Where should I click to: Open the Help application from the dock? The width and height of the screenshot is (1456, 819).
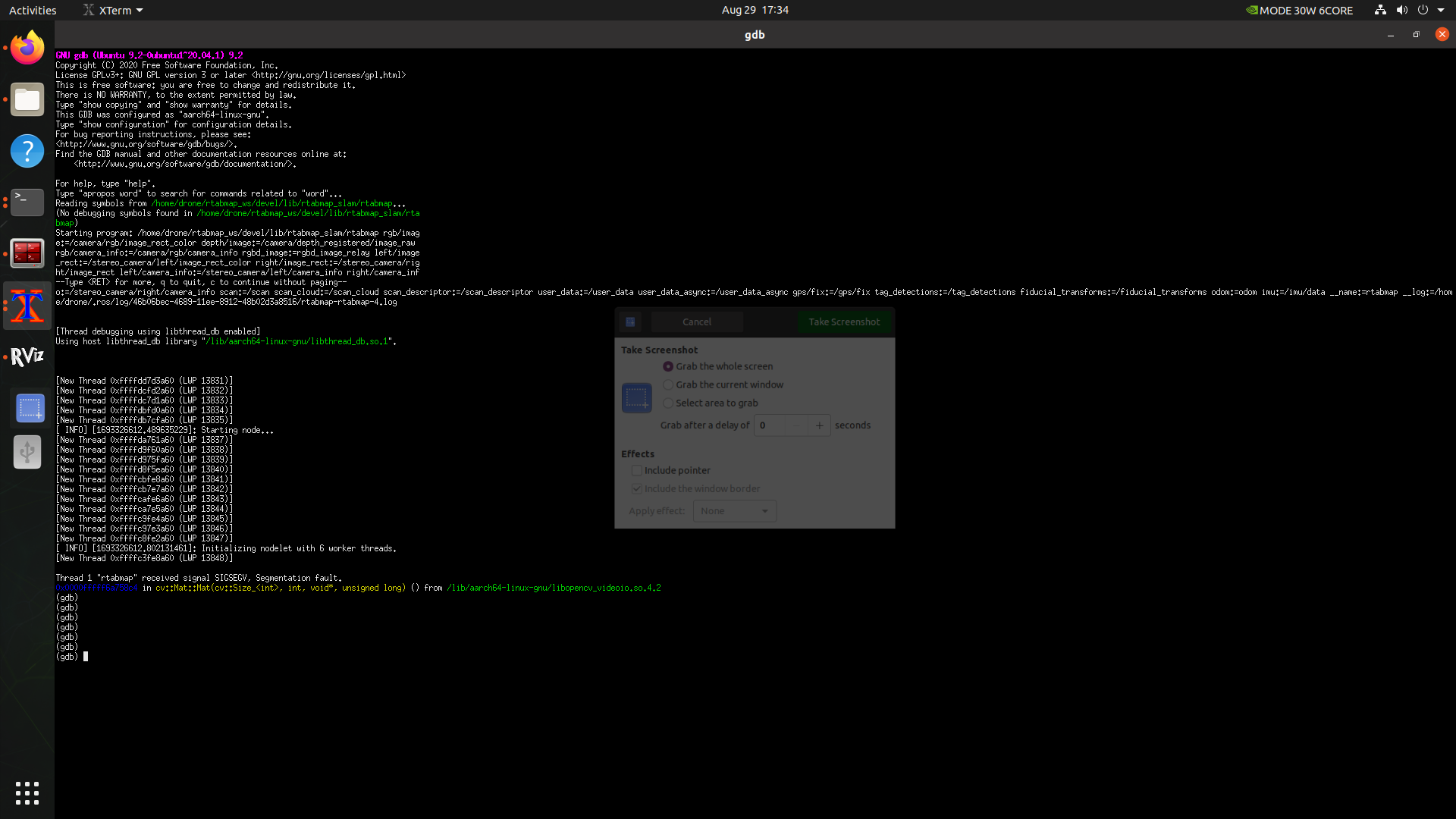tap(27, 151)
